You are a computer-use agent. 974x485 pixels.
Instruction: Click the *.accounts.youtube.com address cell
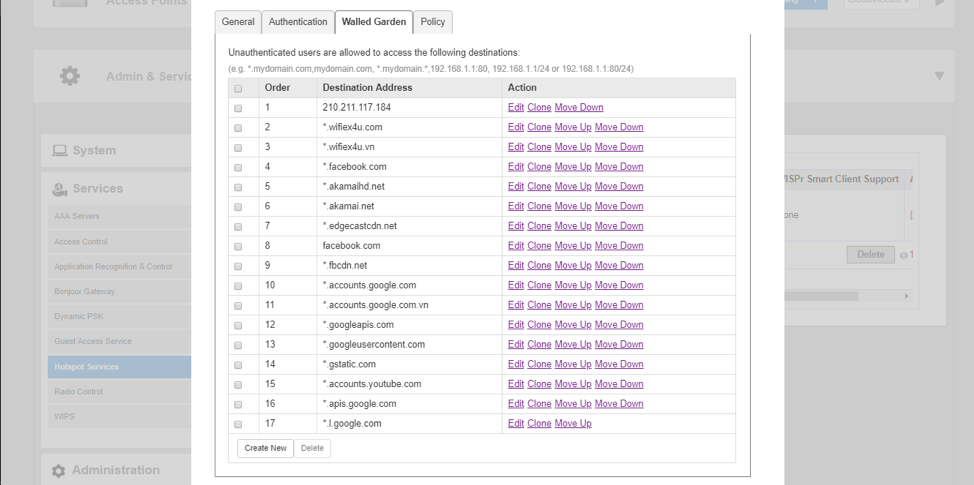coord(409,384)
